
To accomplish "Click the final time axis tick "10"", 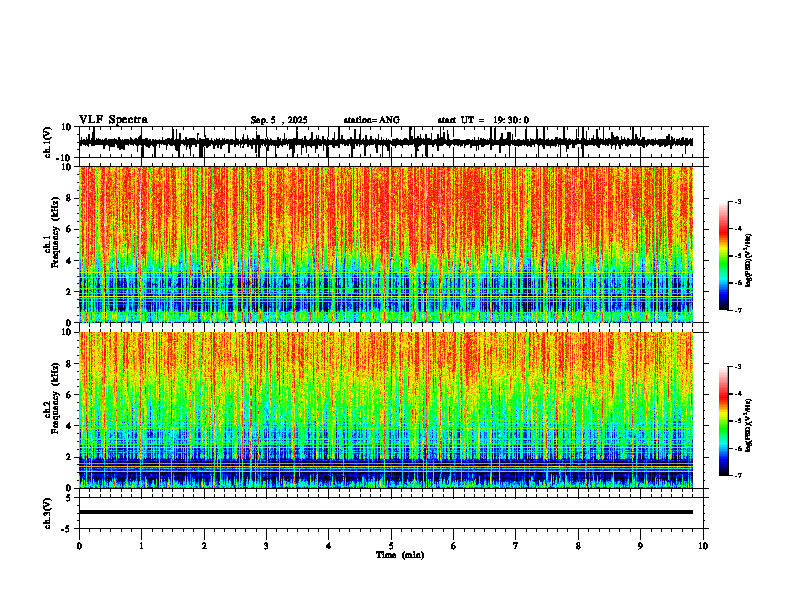I will click(703, 546).
